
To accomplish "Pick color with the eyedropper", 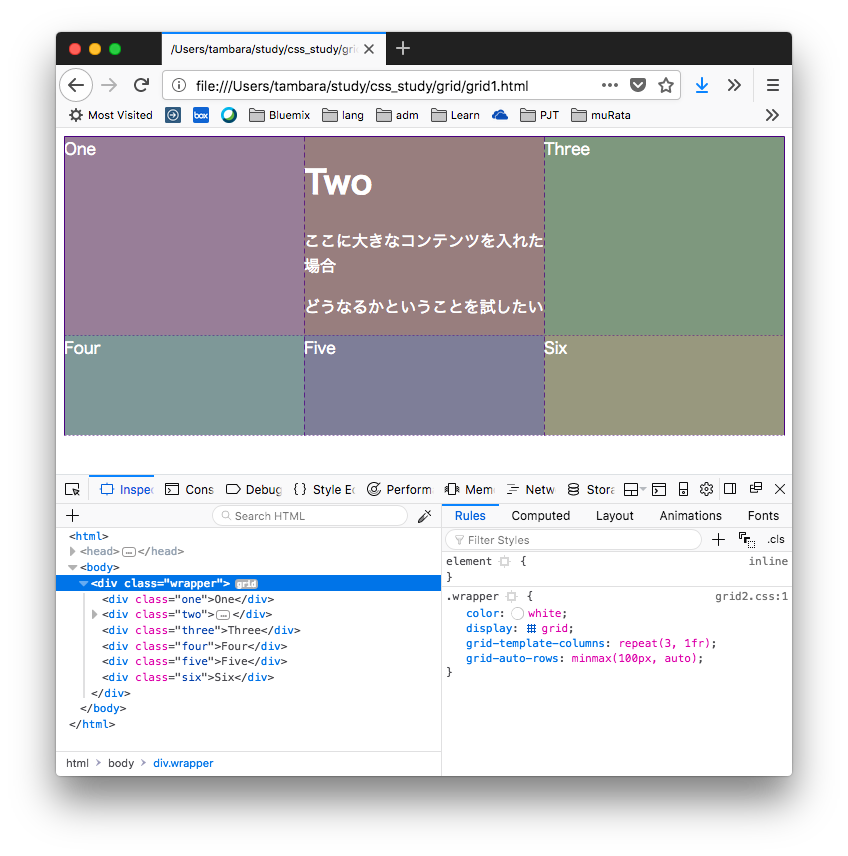I will 424,516.
